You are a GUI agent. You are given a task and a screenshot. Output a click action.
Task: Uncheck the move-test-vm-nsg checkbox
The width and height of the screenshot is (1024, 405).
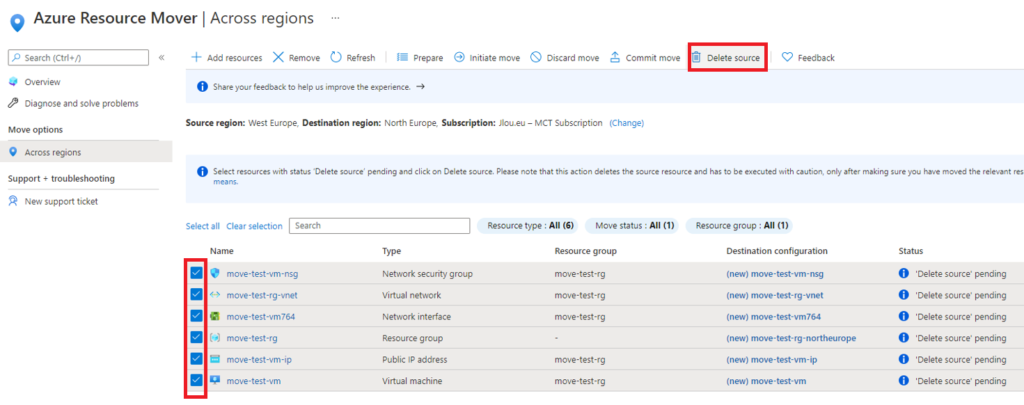(196, 273)
